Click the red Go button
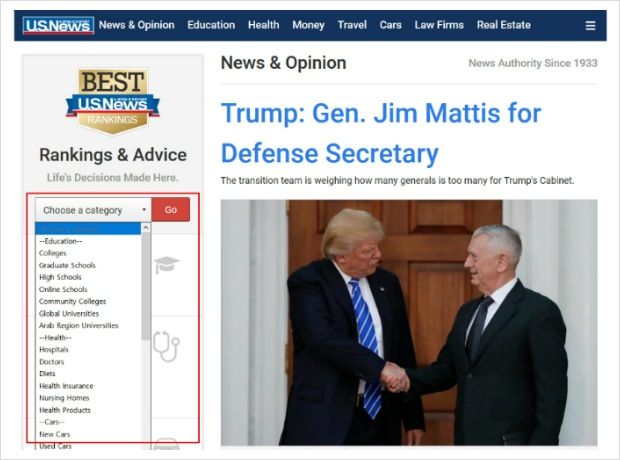Image resolution: width=620 pixels, height=460 pixels. tap(171, 210)
